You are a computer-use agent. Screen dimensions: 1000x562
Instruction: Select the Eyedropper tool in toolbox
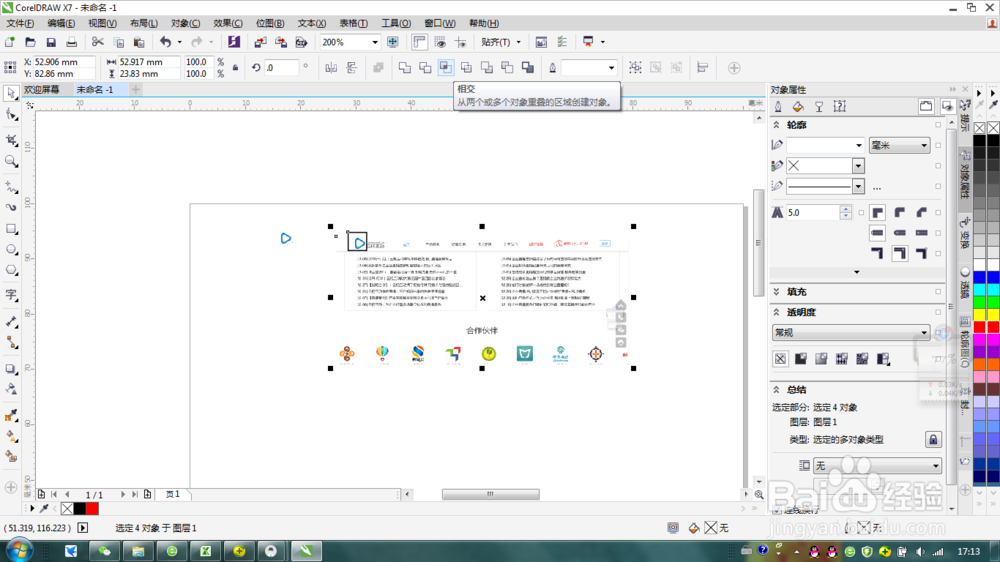(x=11, y=416)
